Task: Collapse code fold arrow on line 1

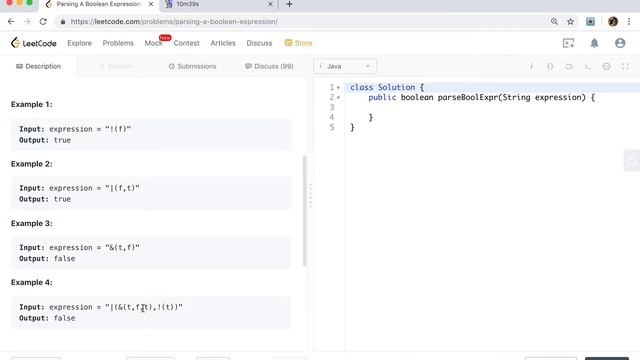Action: (x=338, y=88)
